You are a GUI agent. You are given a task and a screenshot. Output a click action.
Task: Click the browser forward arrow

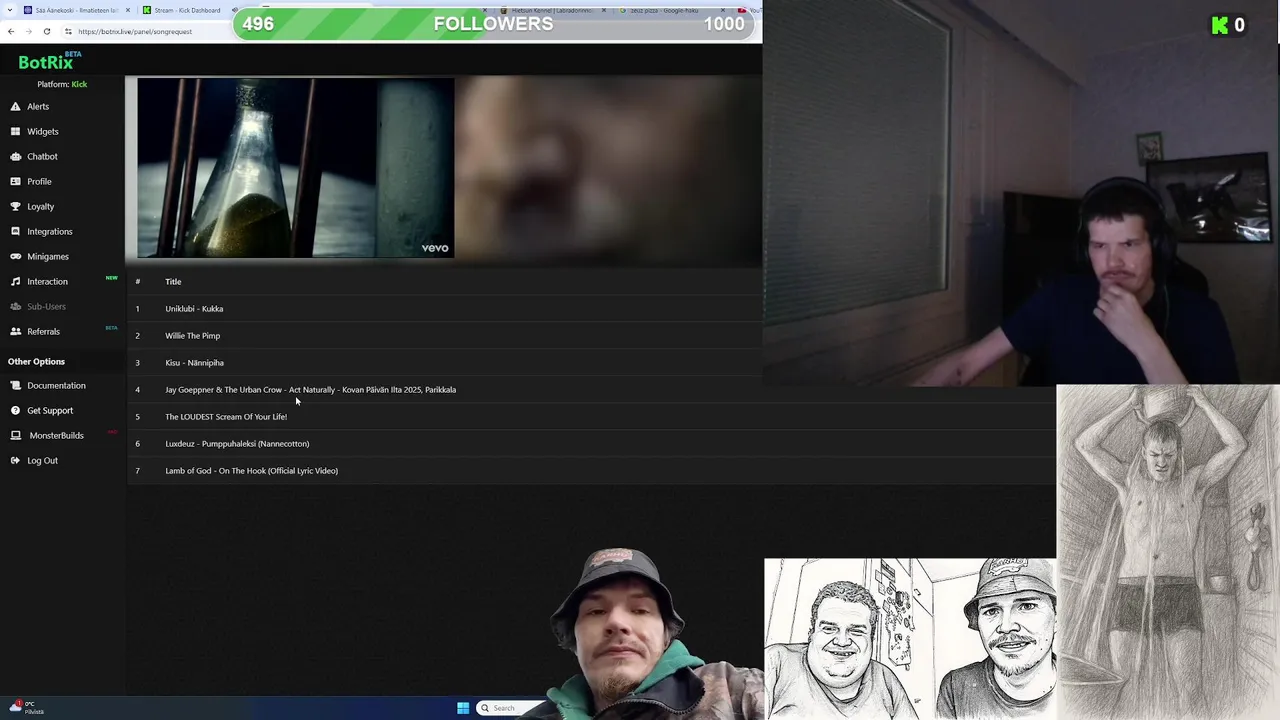(28, 31)
